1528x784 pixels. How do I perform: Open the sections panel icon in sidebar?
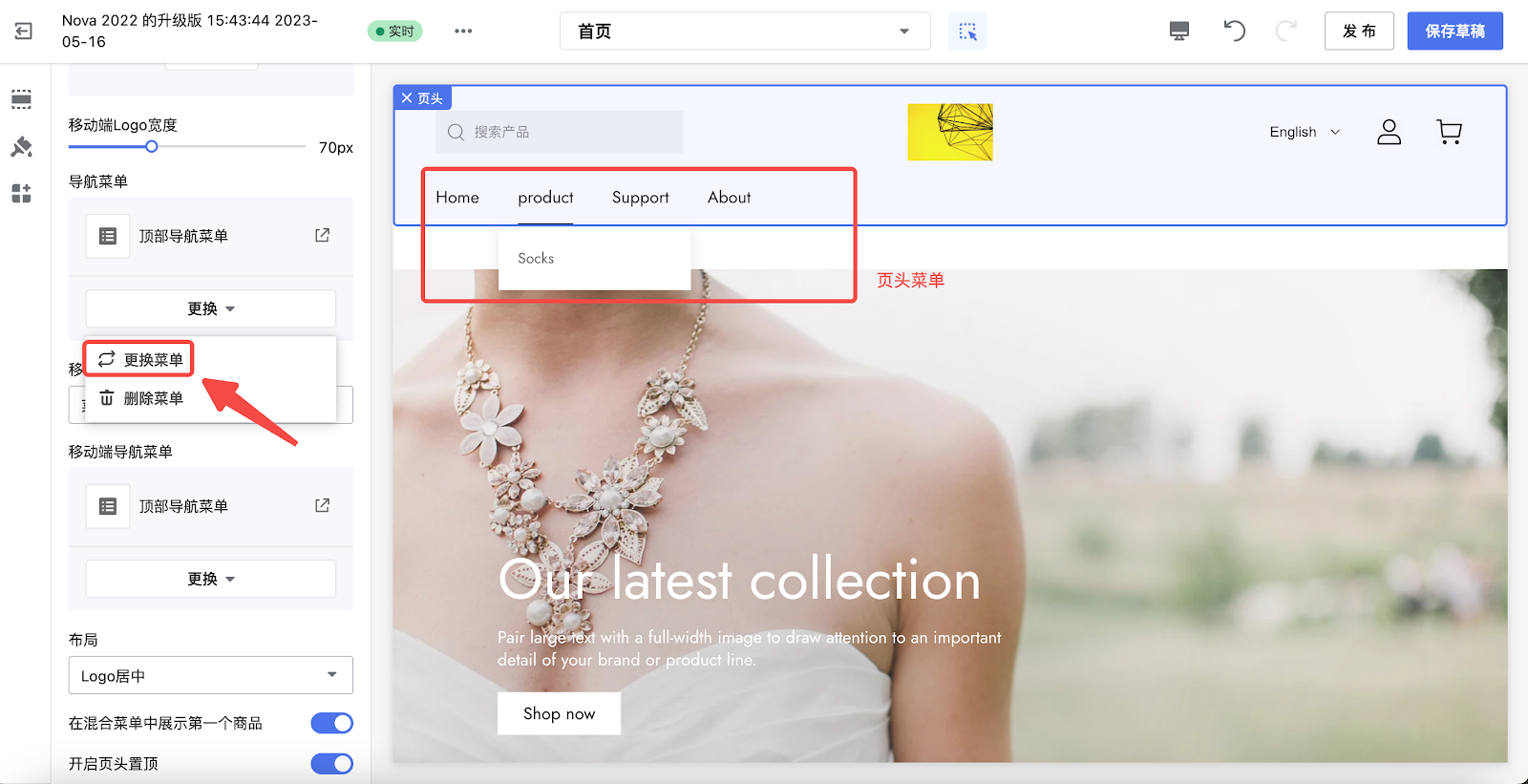(21, 99)
